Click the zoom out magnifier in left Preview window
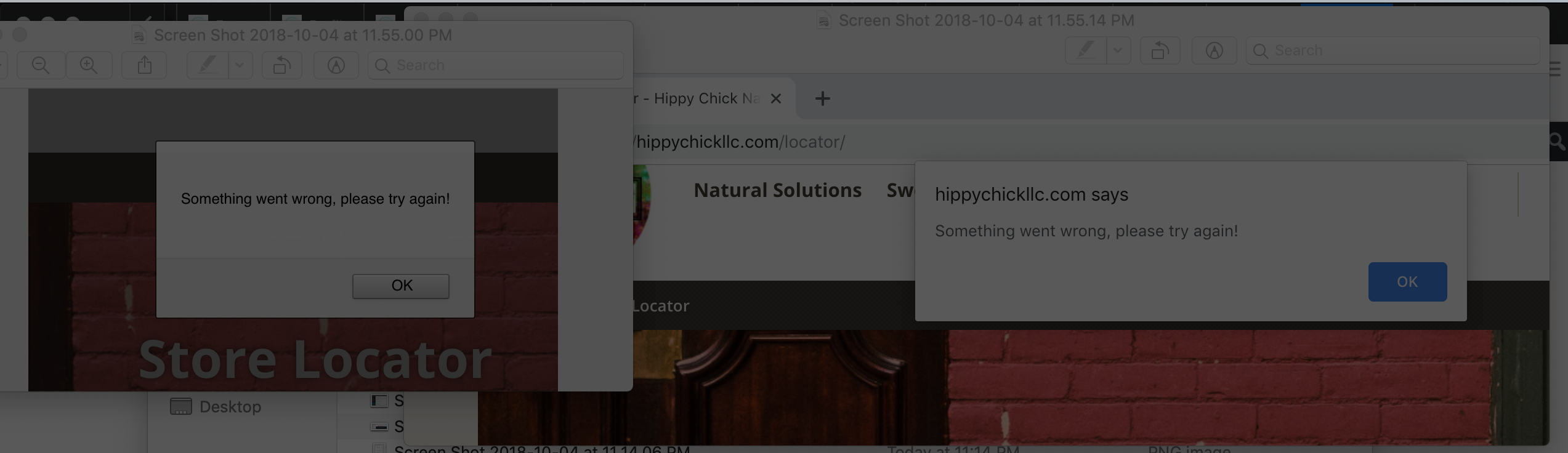The width and height of the screenshot is (1568, 453). click(41, 65)
